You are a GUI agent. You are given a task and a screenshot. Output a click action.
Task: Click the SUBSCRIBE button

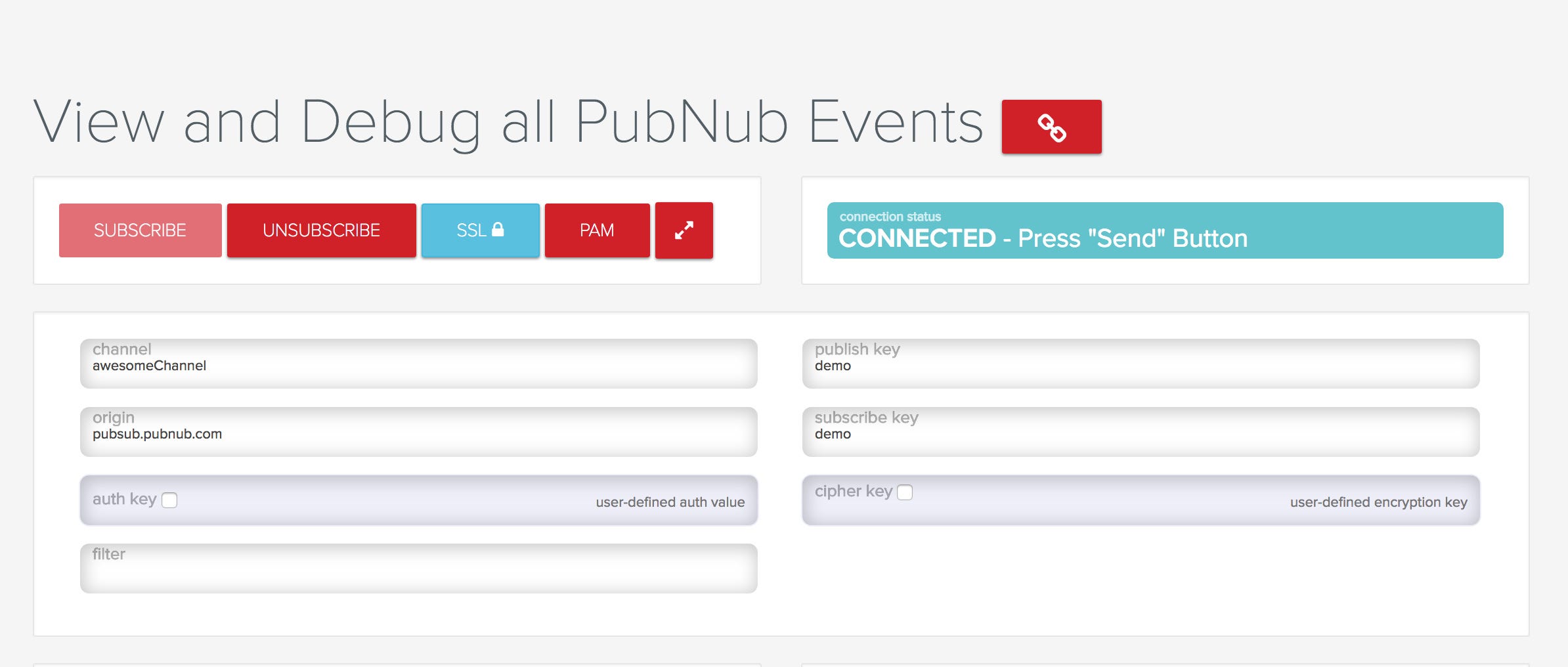[140, 230]
